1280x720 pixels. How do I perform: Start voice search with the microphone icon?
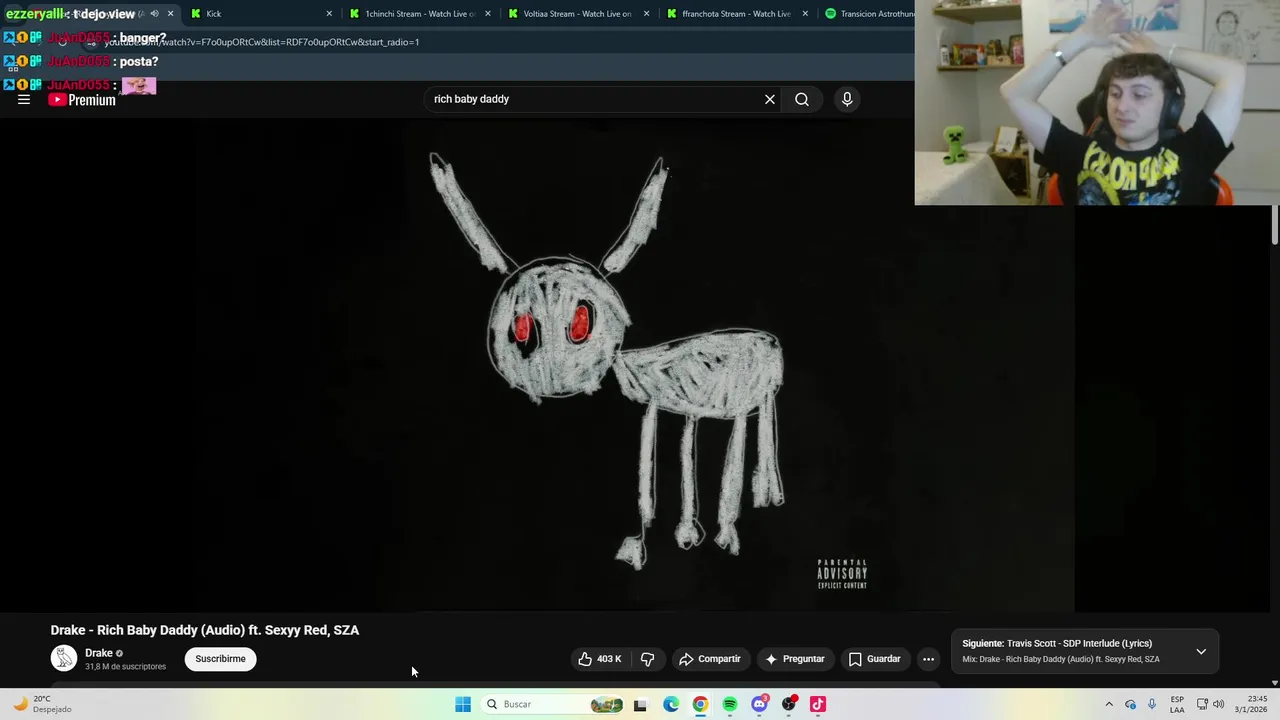click(847, 99)
